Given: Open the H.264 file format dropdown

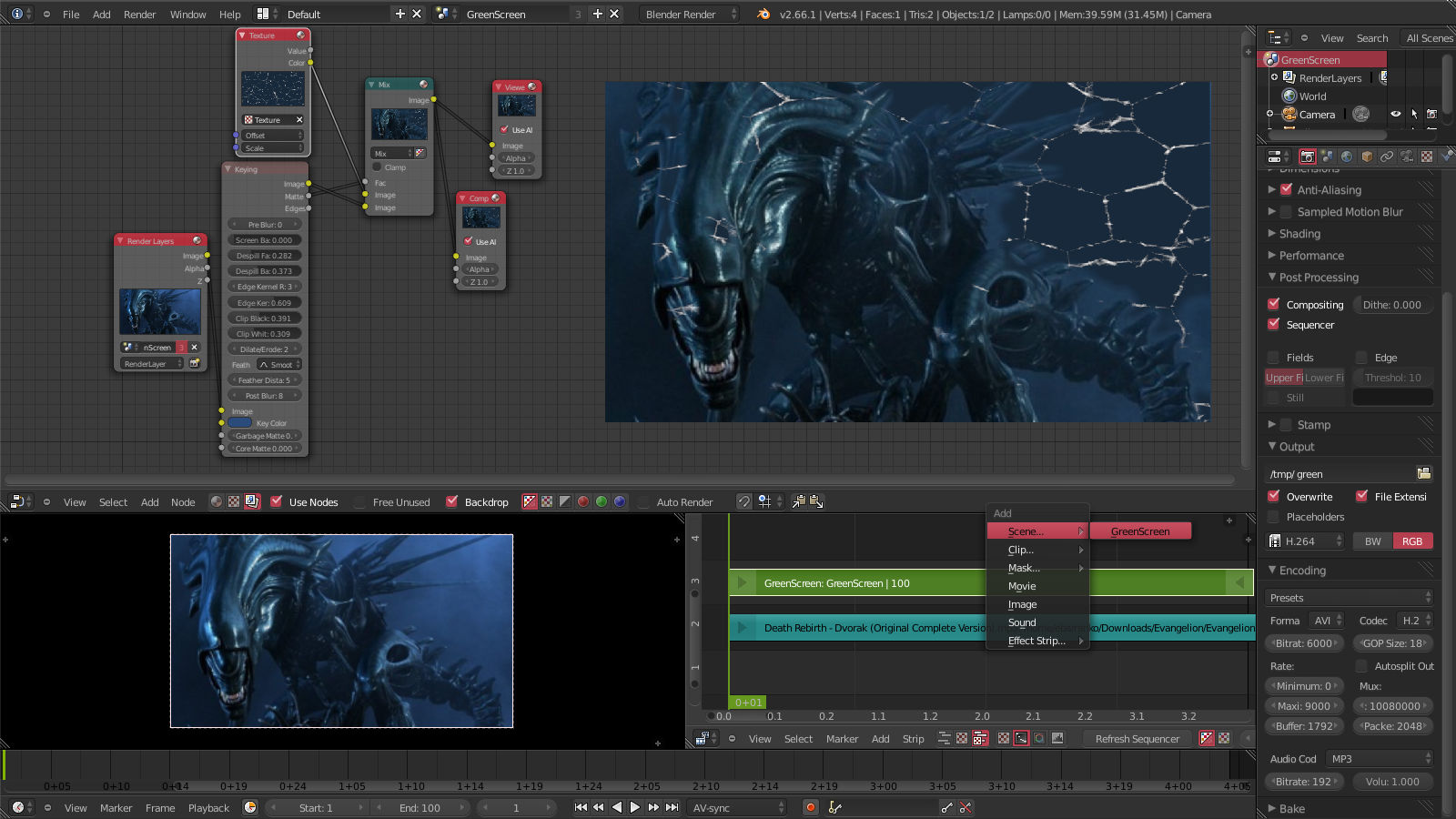Looking at the screenshot, I should [1306, 541].
